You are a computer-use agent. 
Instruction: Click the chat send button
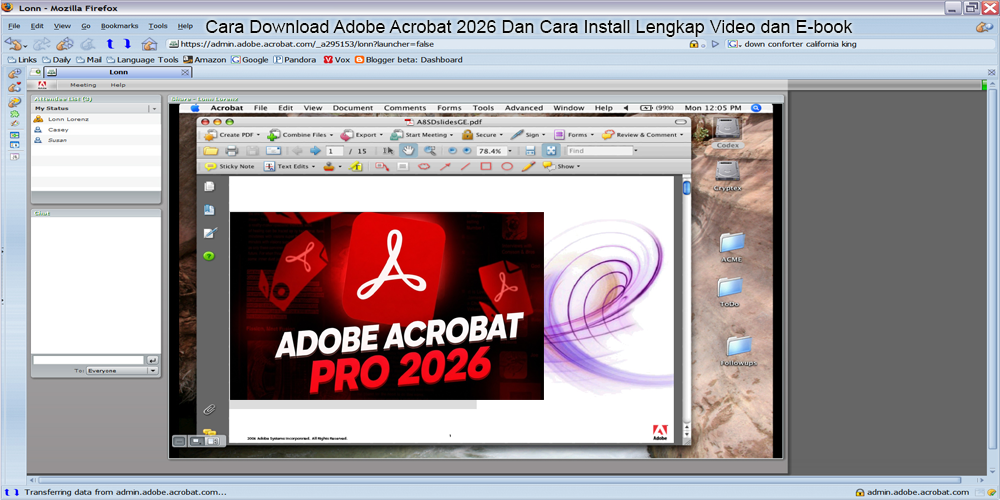tap(152, 360)
